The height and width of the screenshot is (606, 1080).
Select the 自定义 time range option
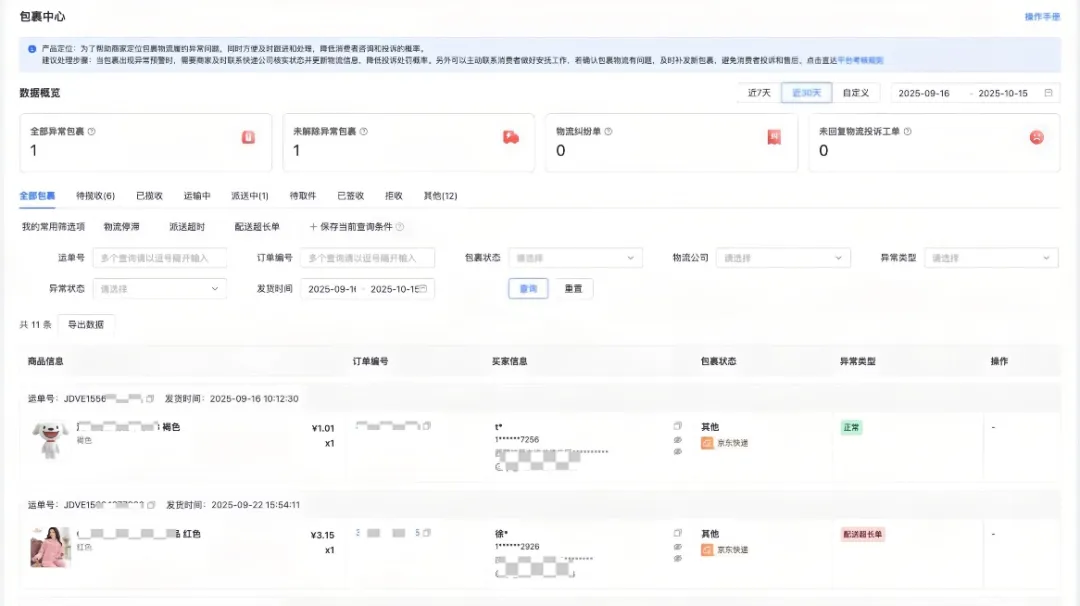(855, 93)
